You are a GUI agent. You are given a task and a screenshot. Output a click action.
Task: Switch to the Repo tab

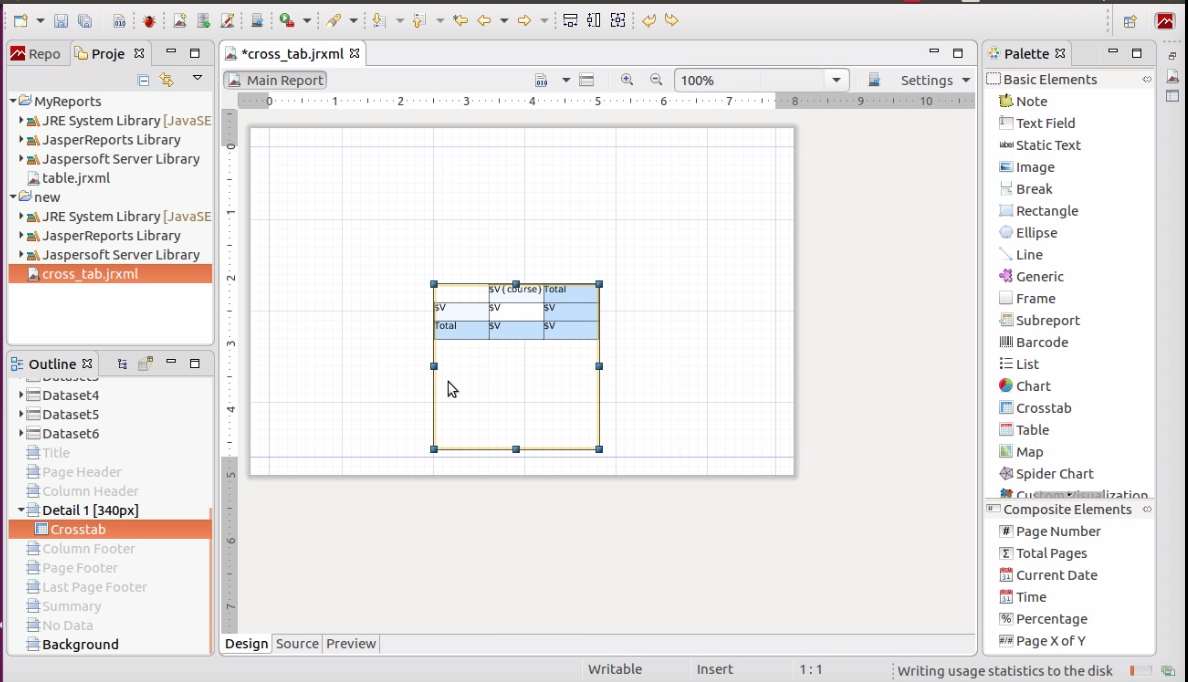click(36, 54)
